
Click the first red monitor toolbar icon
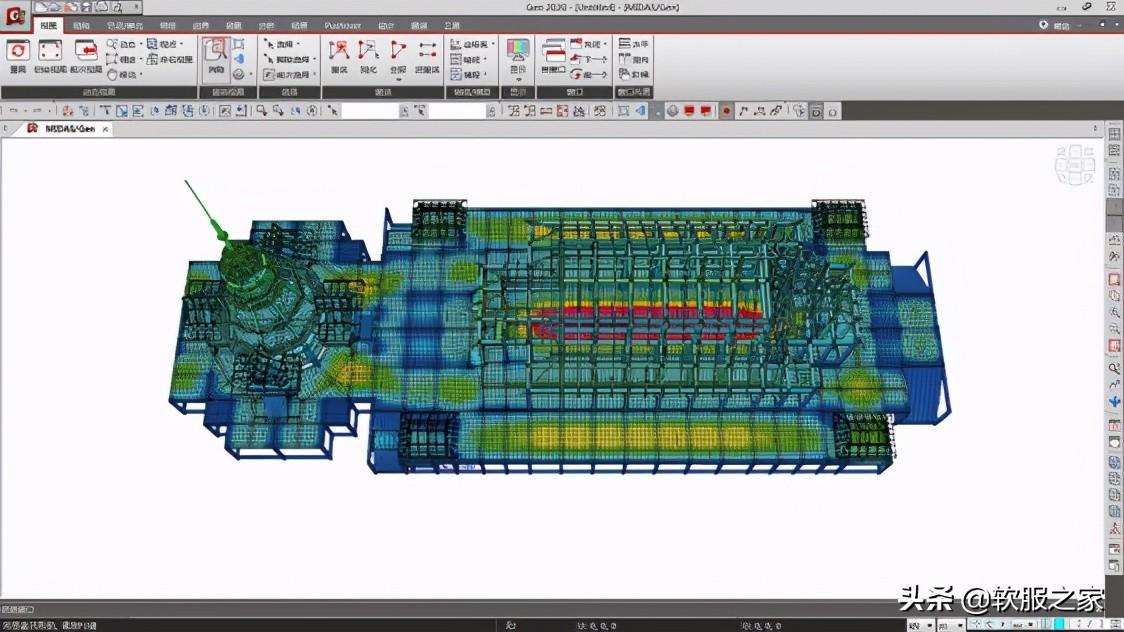tap(690, 111)
